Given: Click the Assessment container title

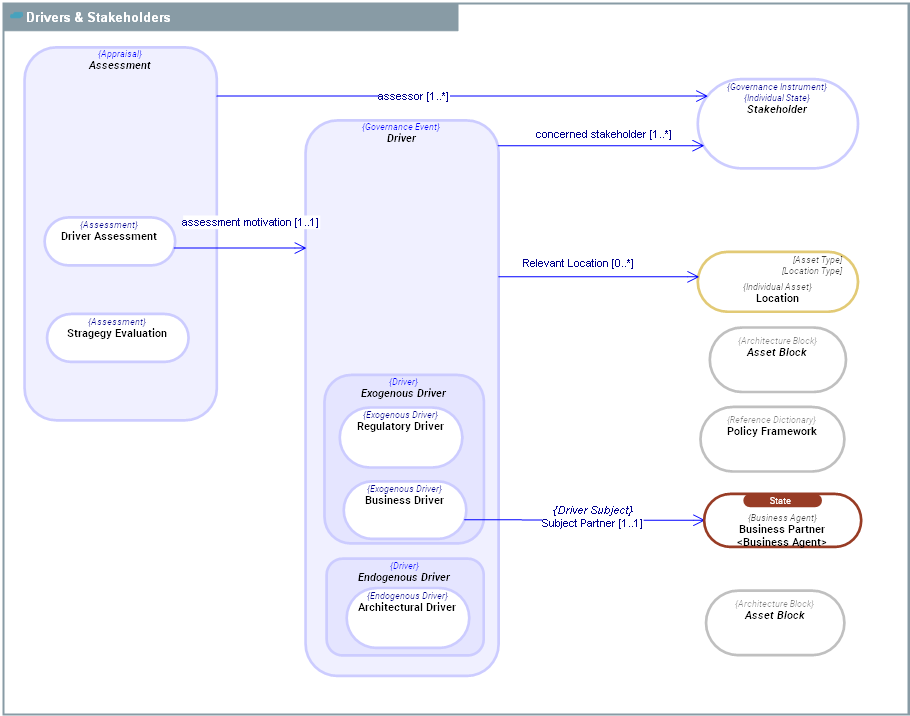Looking at the screenshot, I should coord(120,65).
